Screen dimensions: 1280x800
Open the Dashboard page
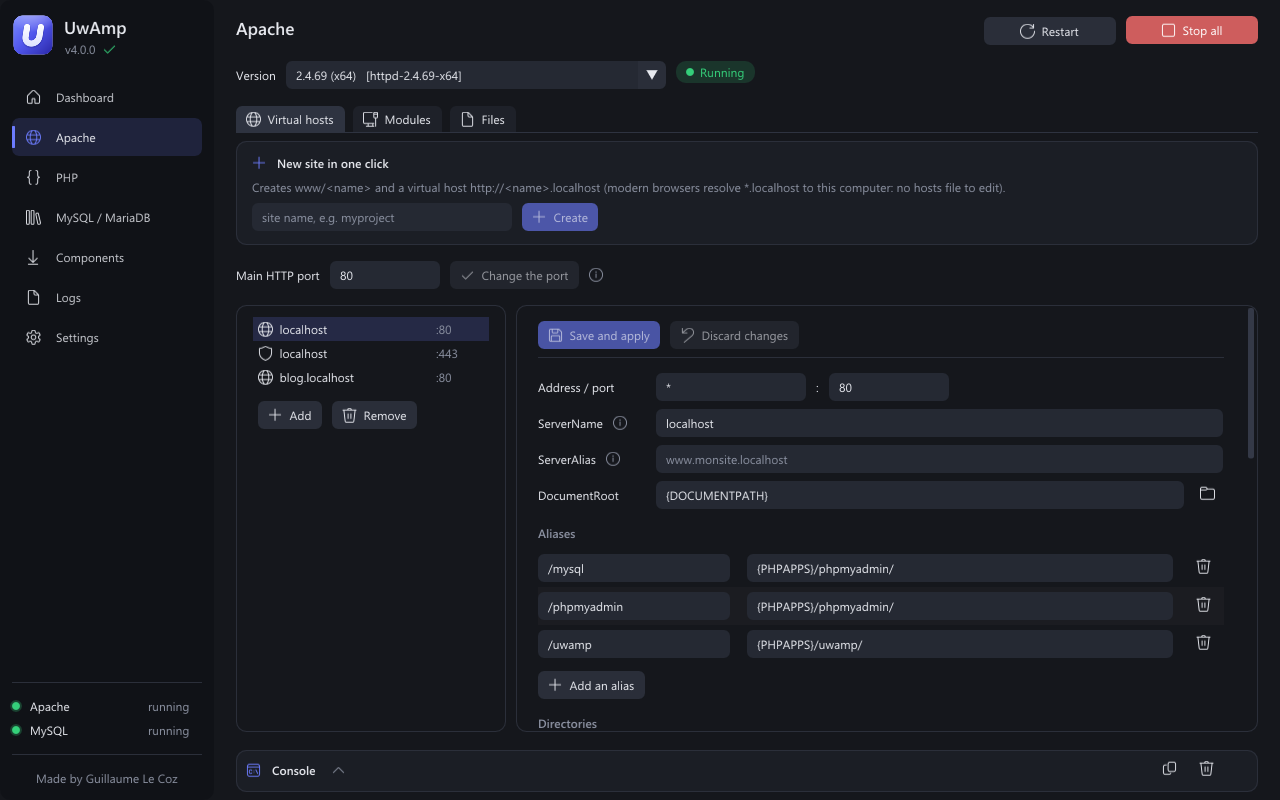(x=107, y=98)
